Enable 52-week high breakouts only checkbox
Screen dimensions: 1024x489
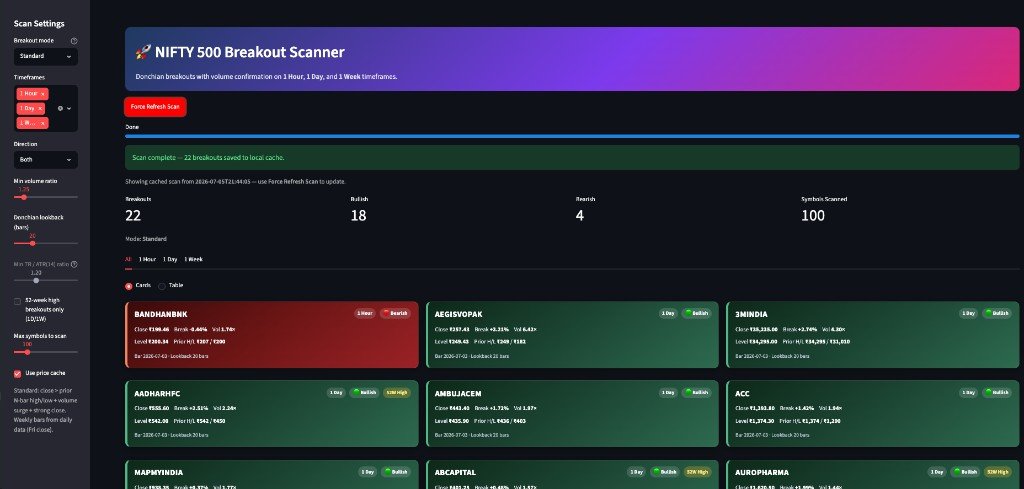click(18, 301)
